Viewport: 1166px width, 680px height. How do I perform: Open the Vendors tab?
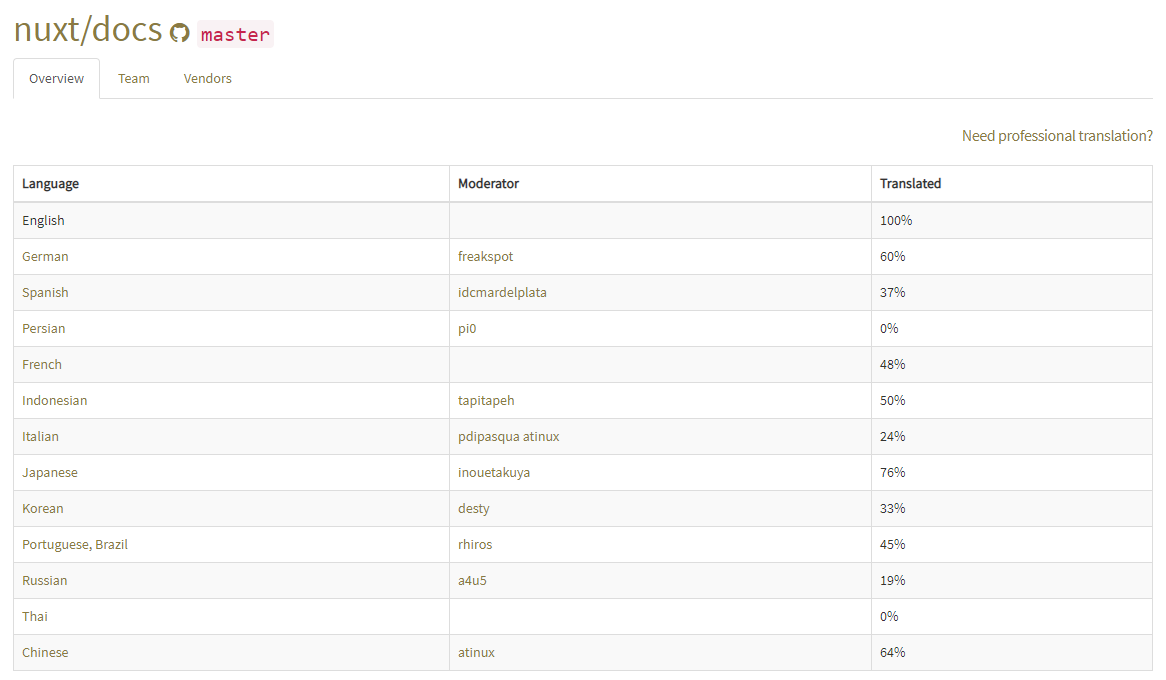click(208, 79)
